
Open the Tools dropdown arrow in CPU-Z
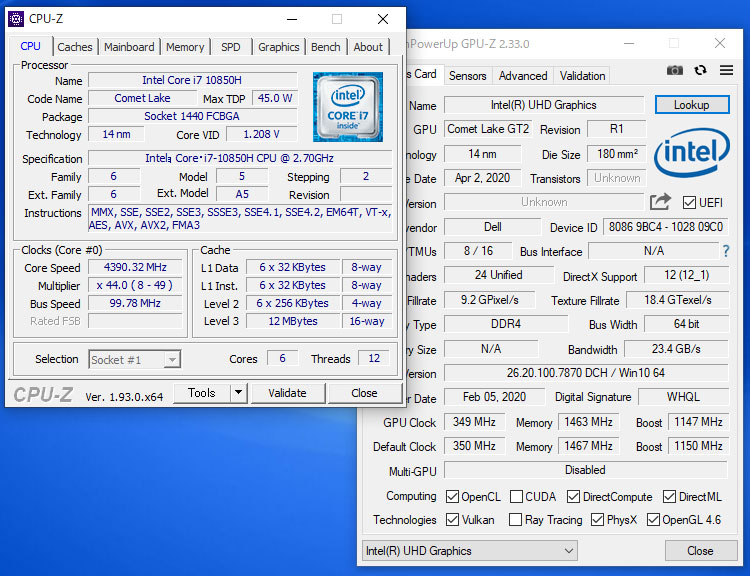point(238,393)
